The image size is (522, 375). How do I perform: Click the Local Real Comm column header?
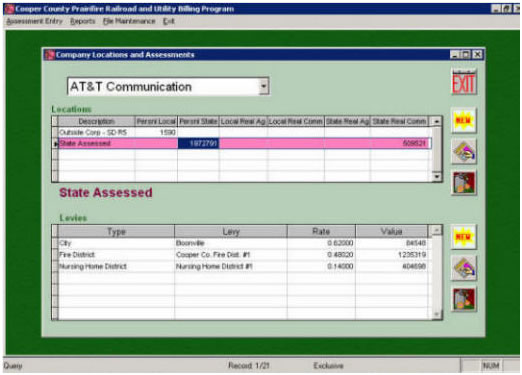click(x=296, y=121)
